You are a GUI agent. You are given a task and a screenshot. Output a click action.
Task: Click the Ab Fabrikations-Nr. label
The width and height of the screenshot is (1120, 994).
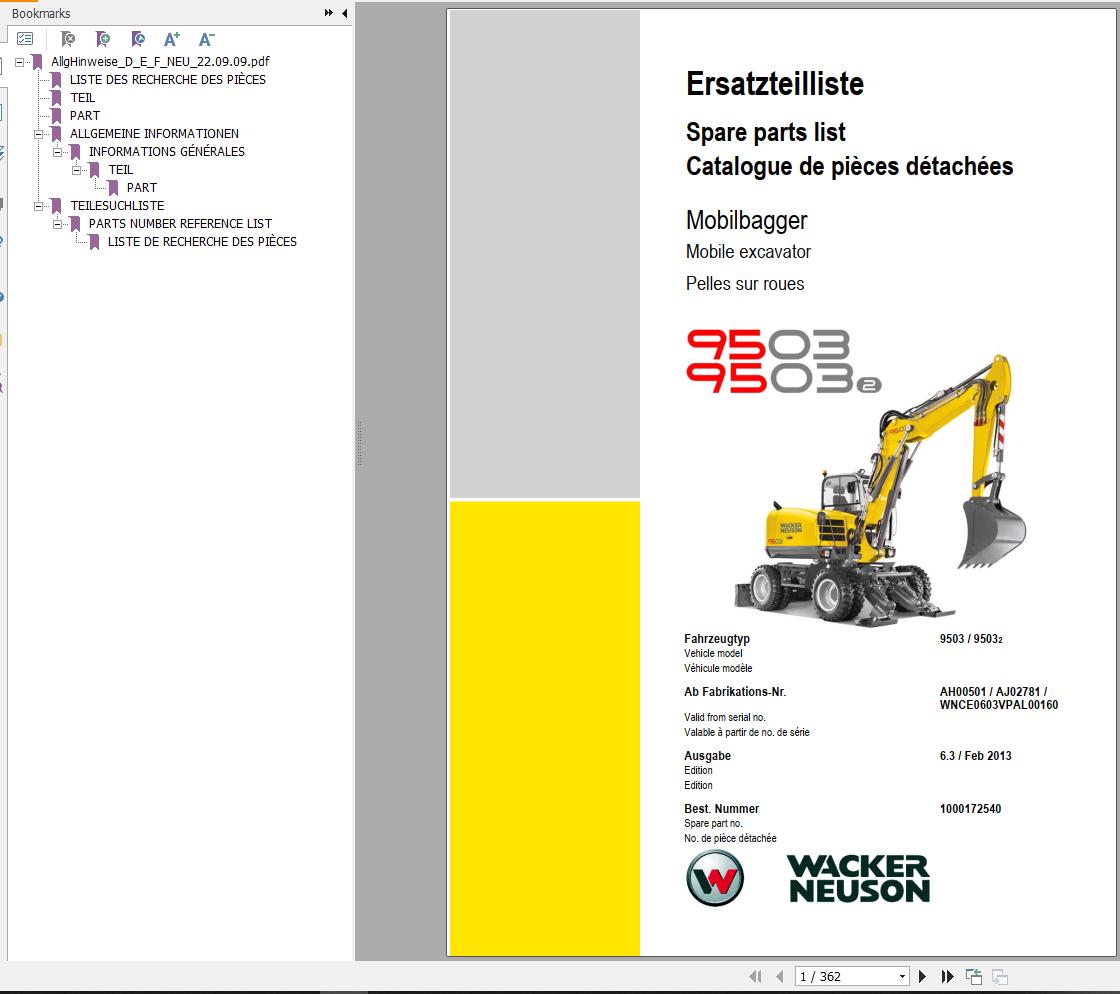(x=735, y=692)
